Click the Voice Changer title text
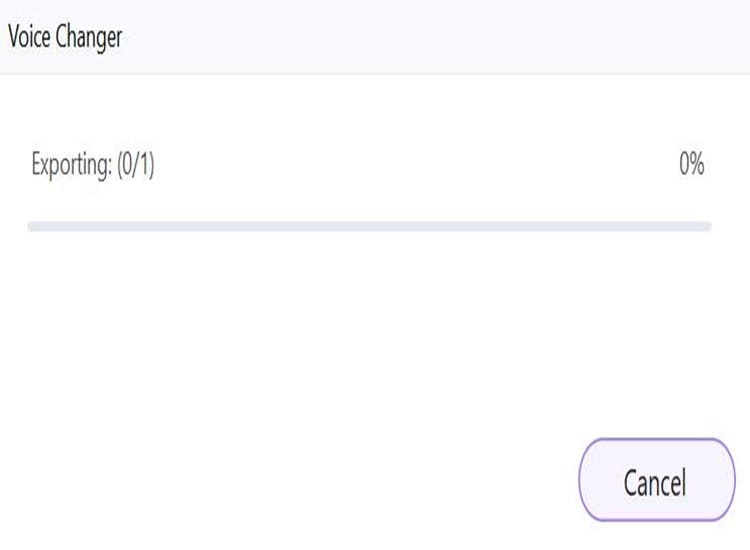This screenshot has height=550, width=750. (x=65, y=38)
